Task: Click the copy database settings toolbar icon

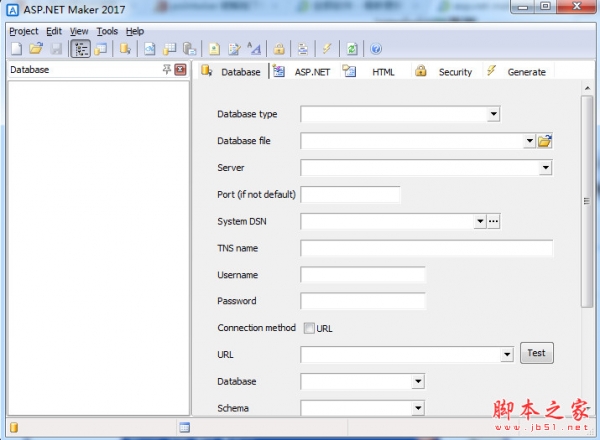Action: pyautogui.click(x=189, y=49)
